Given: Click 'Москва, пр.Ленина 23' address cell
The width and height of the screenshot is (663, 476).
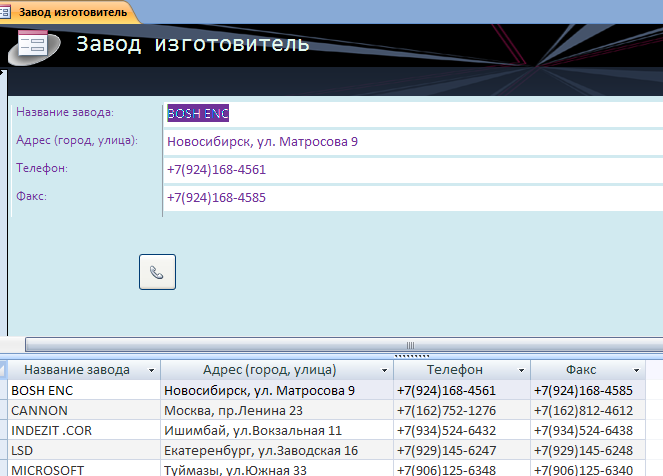Looking at the screenshot, I should click(x=277, y=410).
